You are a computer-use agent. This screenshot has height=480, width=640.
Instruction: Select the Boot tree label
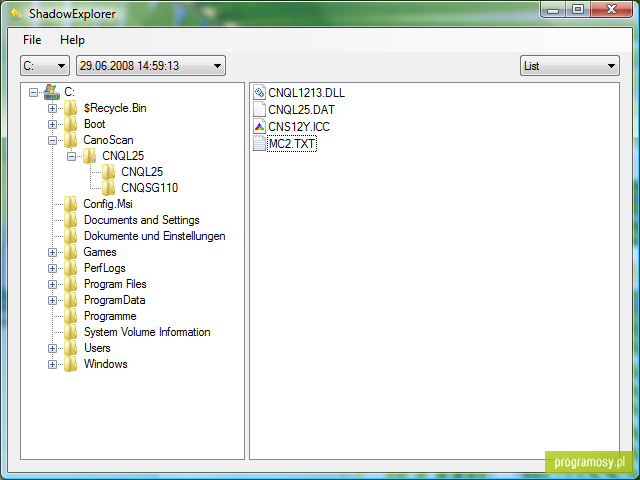[94, 124]
